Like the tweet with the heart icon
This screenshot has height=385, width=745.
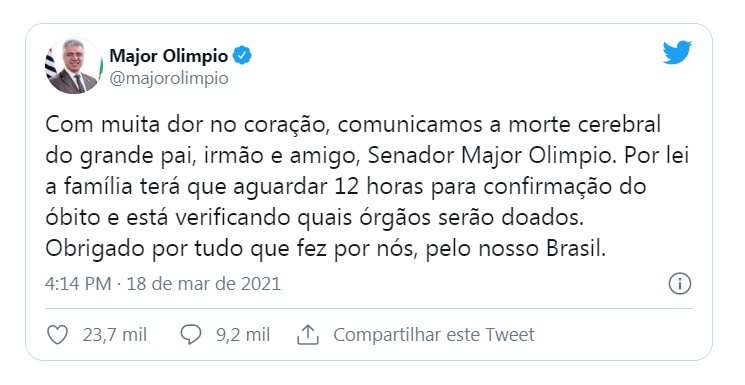pyautogui.click(x=57, y=335)
